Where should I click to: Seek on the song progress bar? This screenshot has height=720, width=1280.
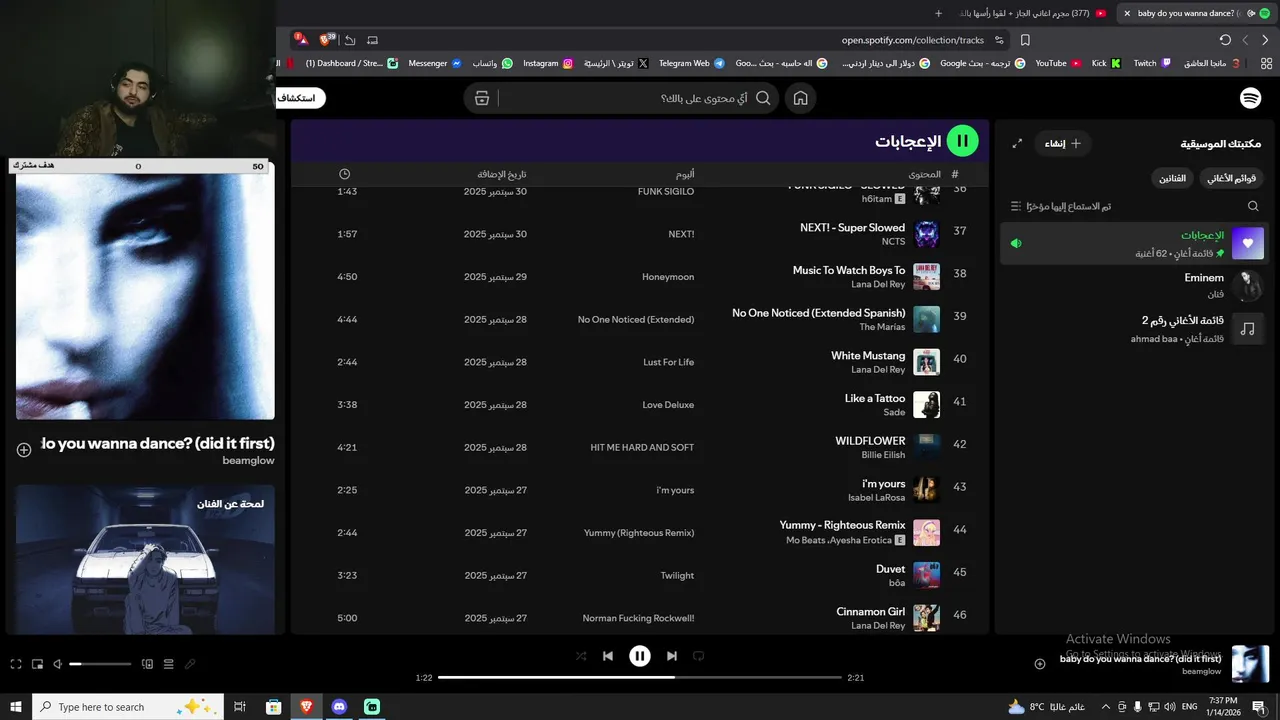(640, 677)
